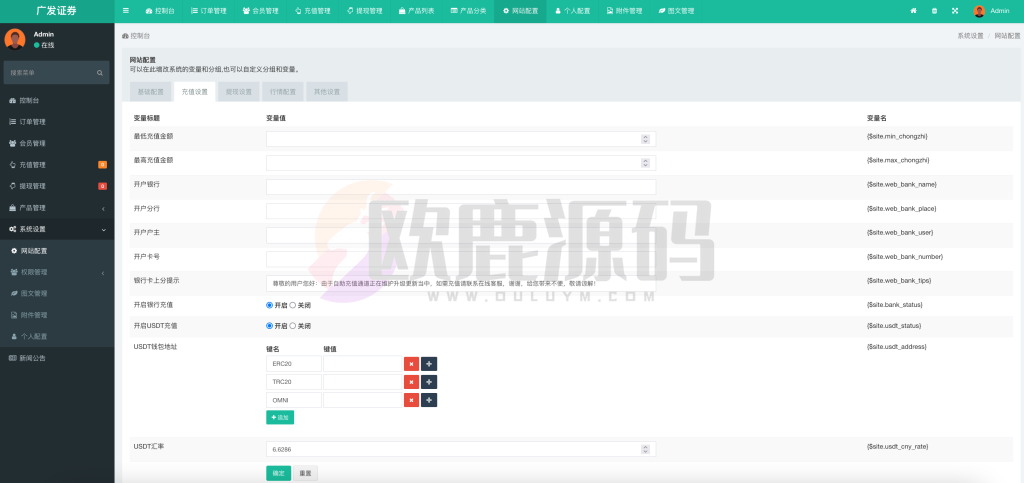This screenshot has height=483, width=1024.
Task: Select 网站配置 in the sidebar submenu
Action: [x=57, y=251]
